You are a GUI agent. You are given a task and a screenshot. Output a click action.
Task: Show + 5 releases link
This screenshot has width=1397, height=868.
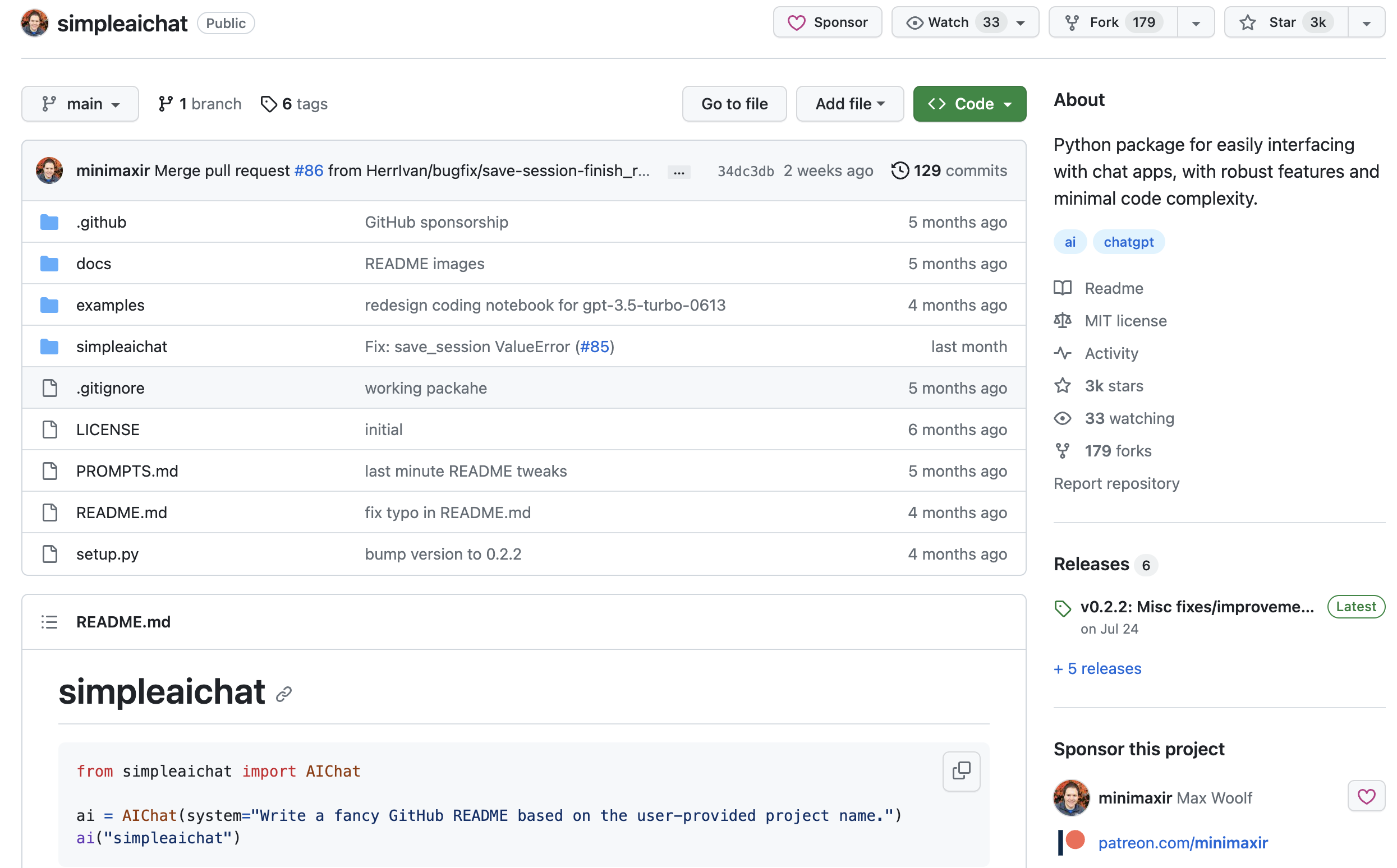coord(1097,669)
